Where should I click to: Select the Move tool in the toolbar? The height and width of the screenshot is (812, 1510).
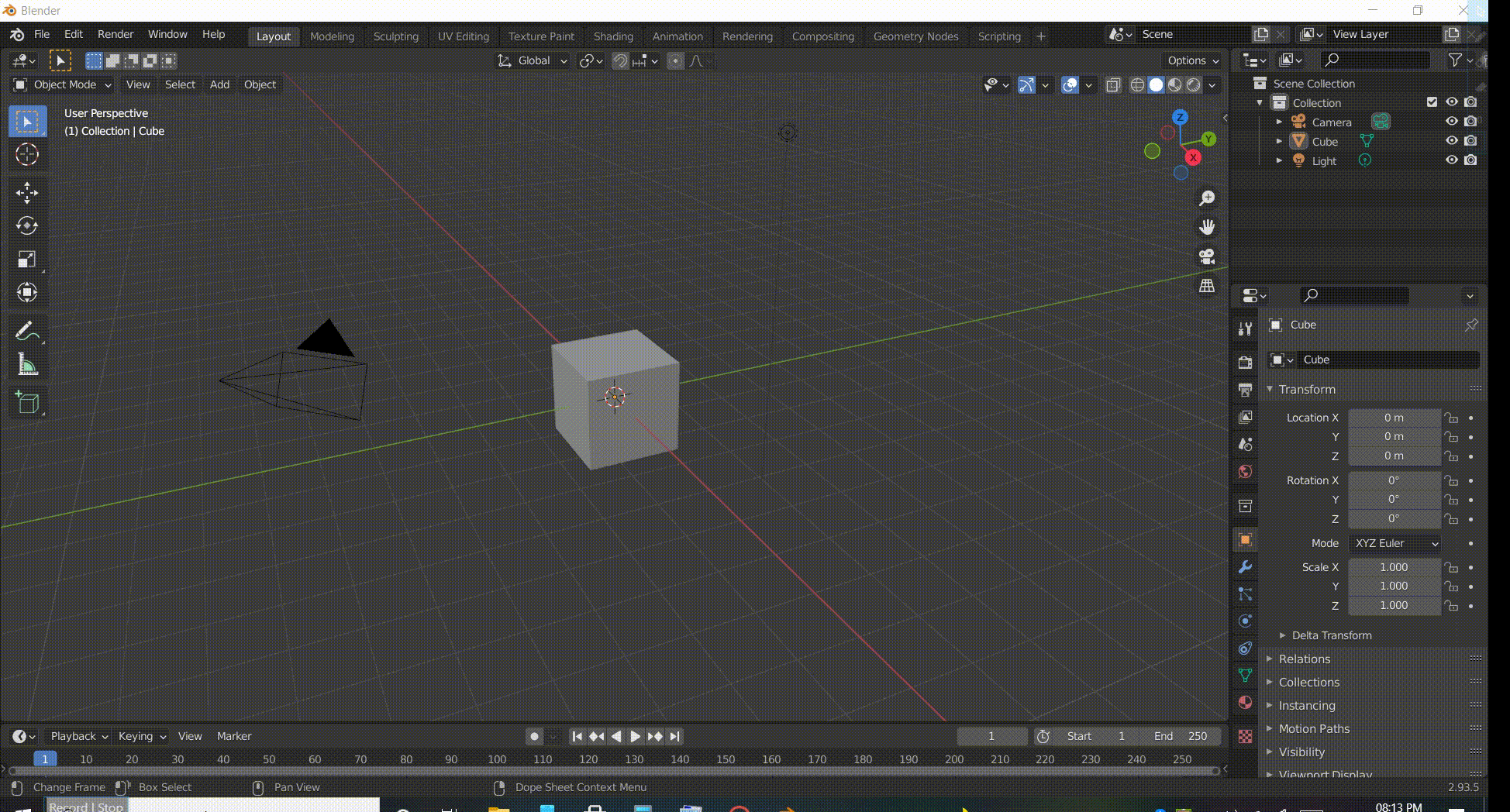[x=27, y=193]
